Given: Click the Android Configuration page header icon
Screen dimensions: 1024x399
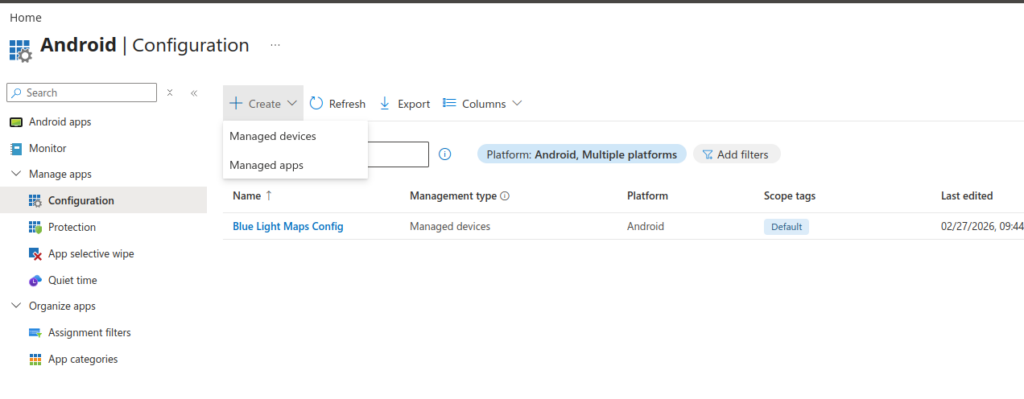Looking at the screenshot, I should pos(20,51).
